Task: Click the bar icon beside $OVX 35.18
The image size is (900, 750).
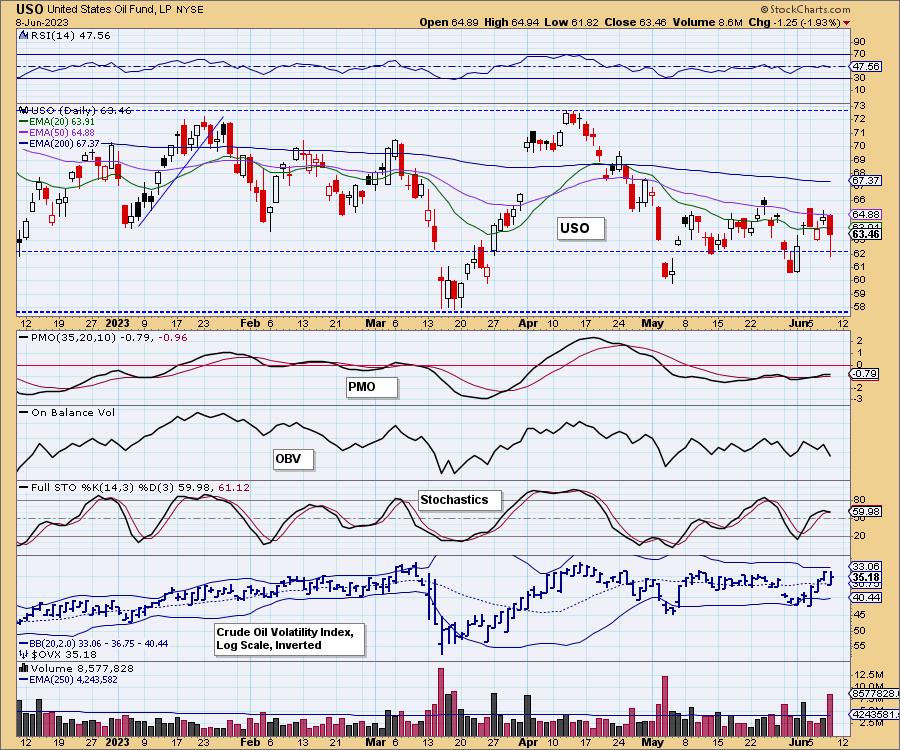Action: 24,654
